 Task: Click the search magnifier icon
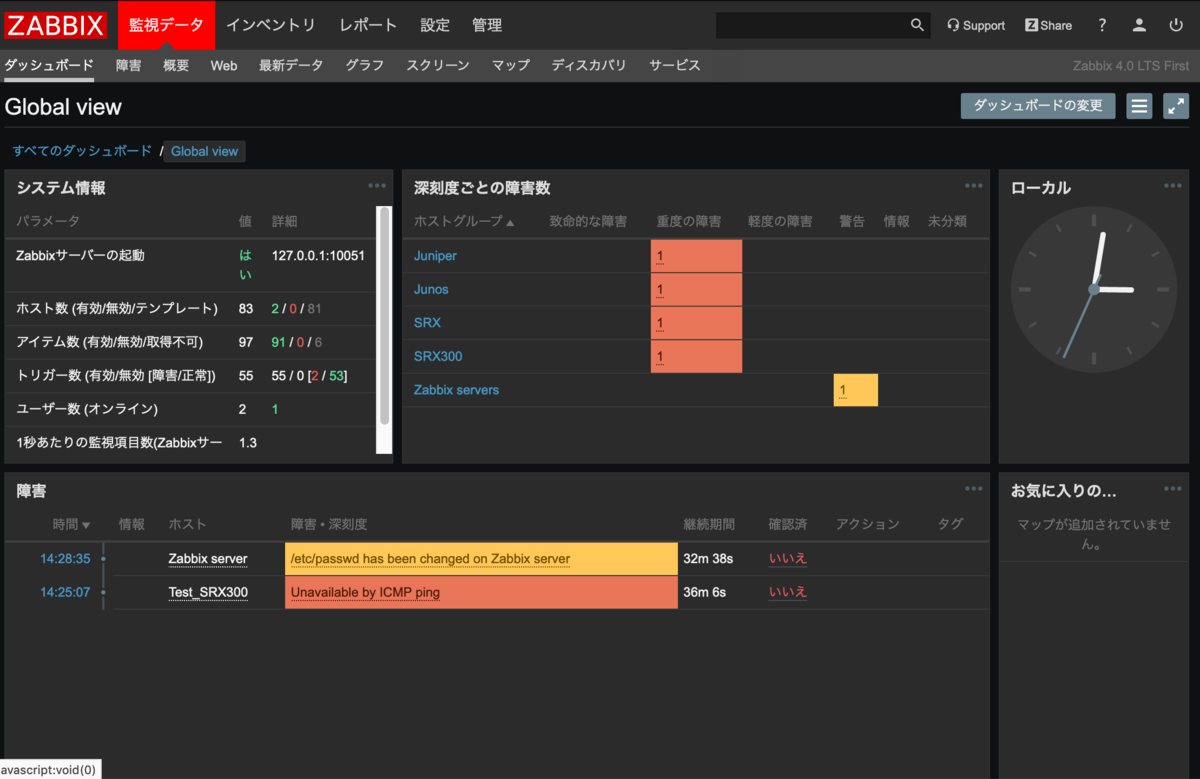[917, 25]
